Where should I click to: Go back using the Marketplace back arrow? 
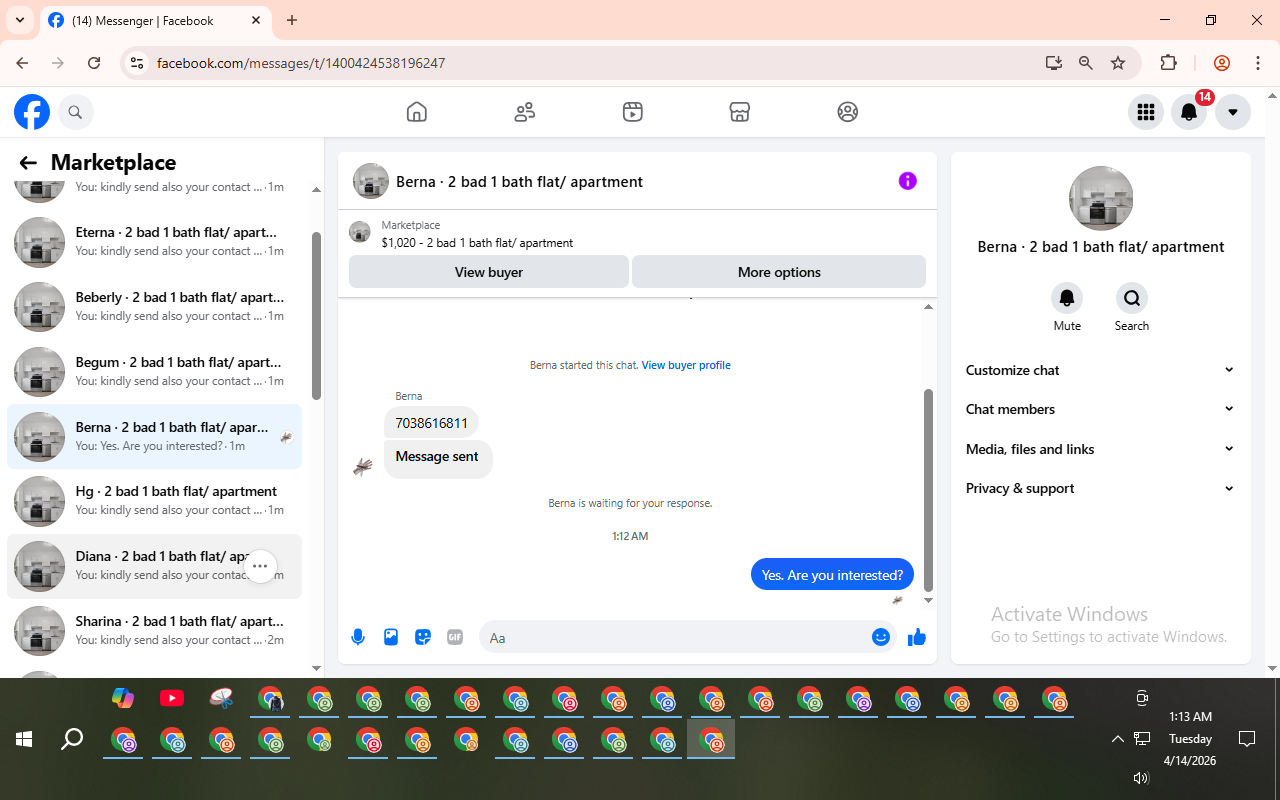pos(28,163)
